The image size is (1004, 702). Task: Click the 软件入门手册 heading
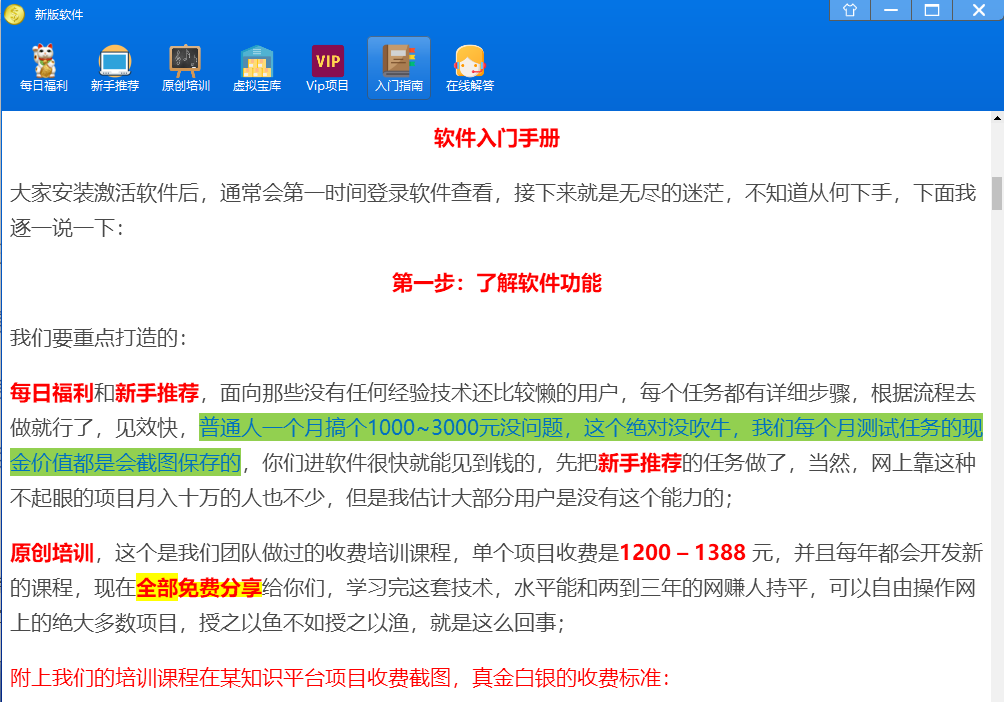click(x=496, y=138)
